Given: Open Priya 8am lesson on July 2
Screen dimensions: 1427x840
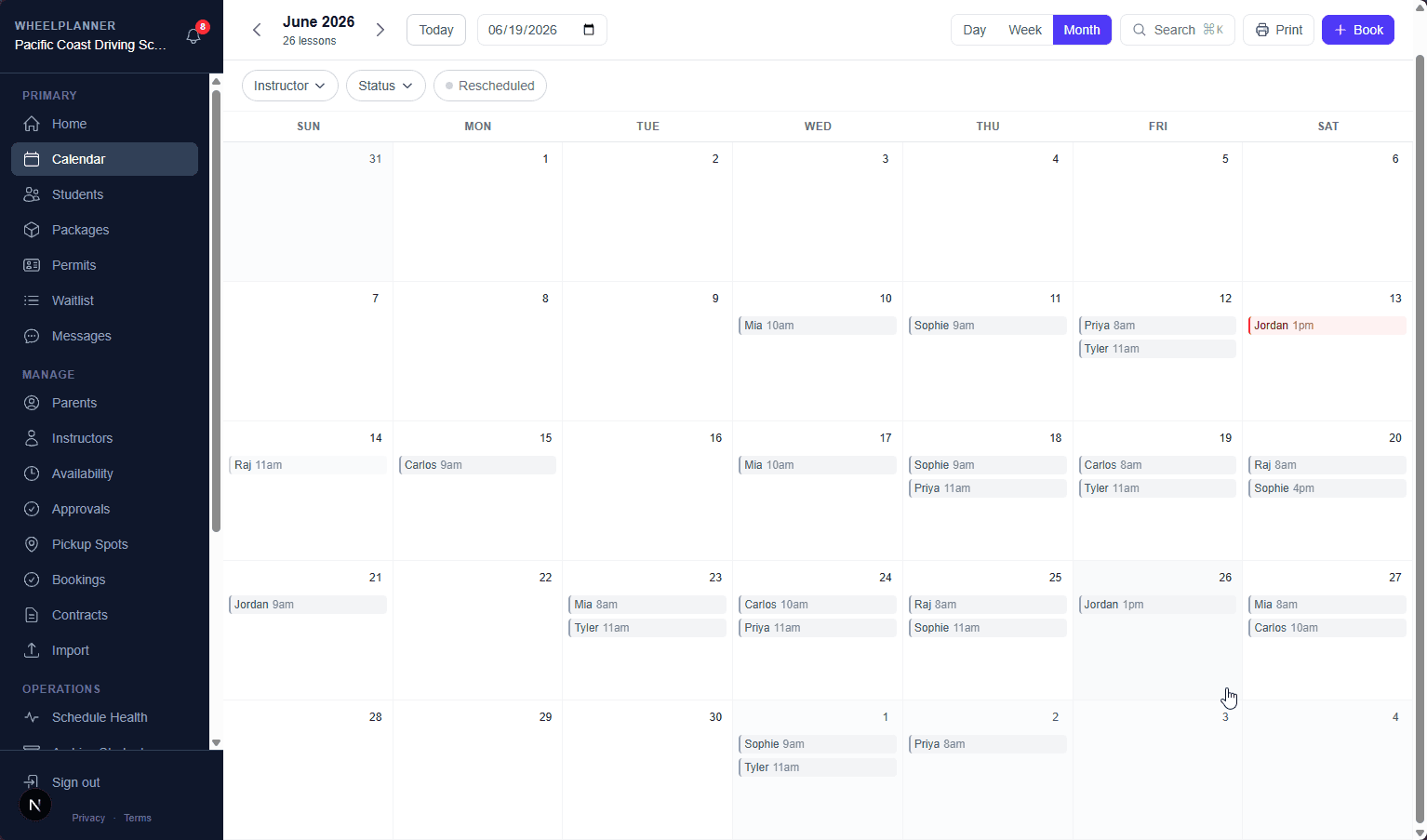Looking at the screenshot, I should click(988, 744).
